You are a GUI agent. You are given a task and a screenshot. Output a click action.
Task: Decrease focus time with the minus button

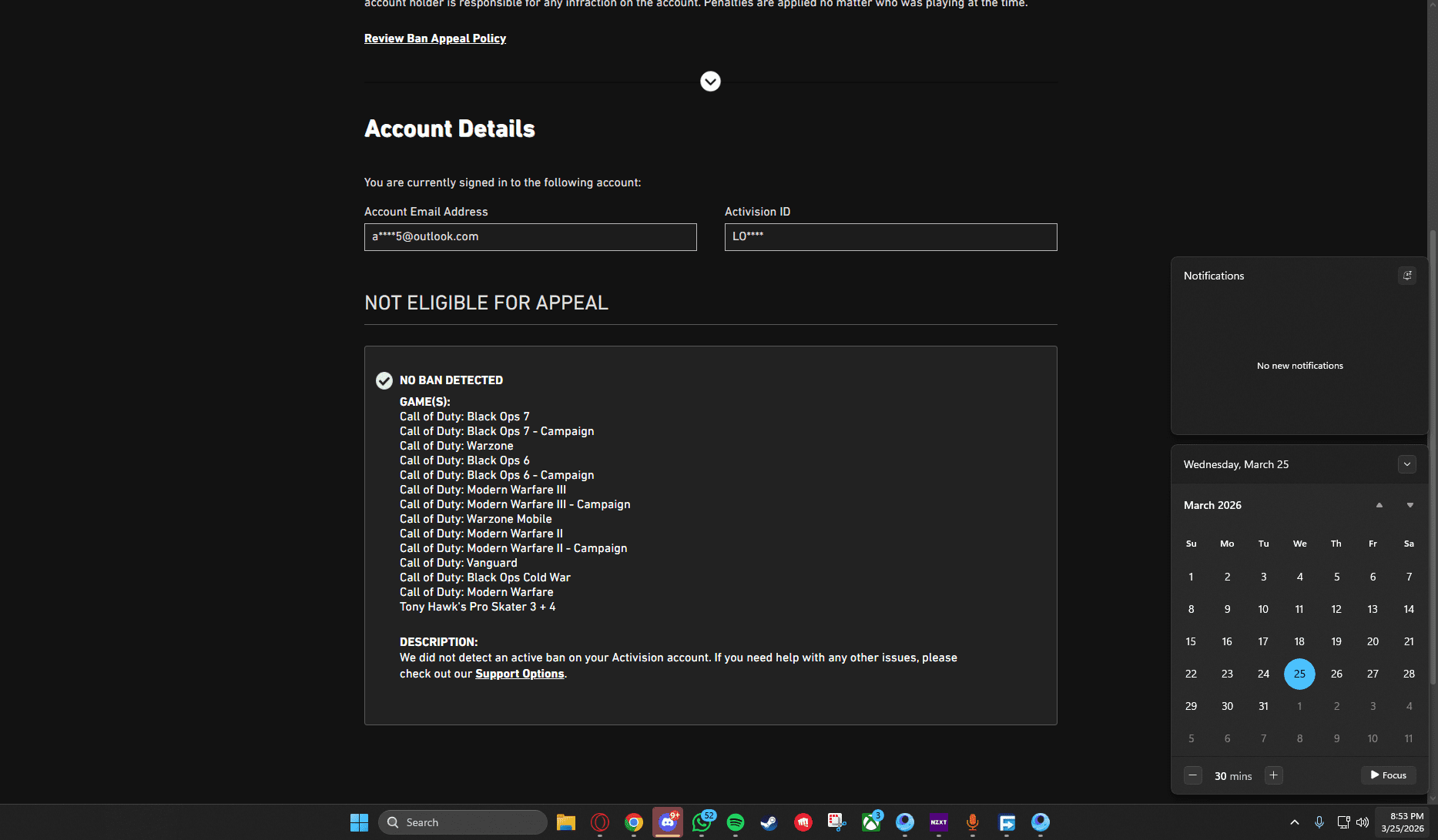1193,775
